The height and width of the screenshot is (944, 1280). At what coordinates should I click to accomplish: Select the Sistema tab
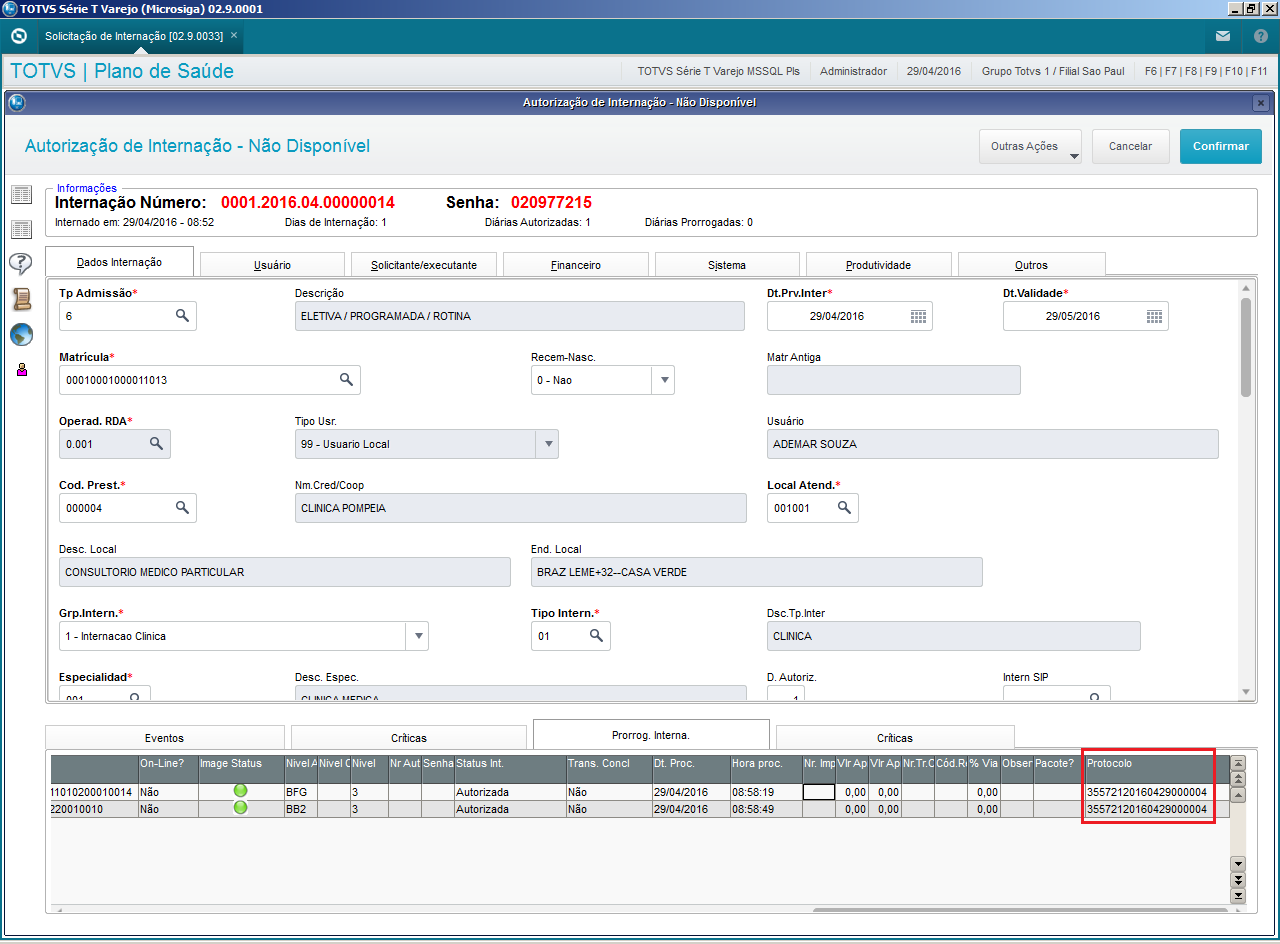click(x=727, y=265)
